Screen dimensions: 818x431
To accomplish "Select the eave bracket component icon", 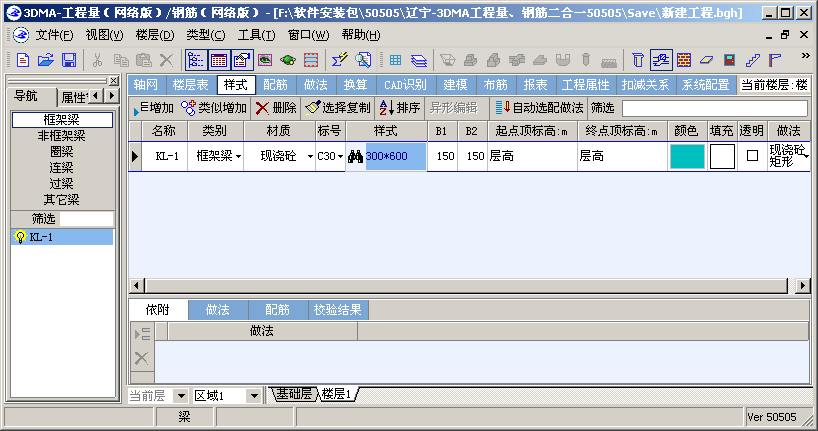I will pyautogui.click(x=775, y=60).
